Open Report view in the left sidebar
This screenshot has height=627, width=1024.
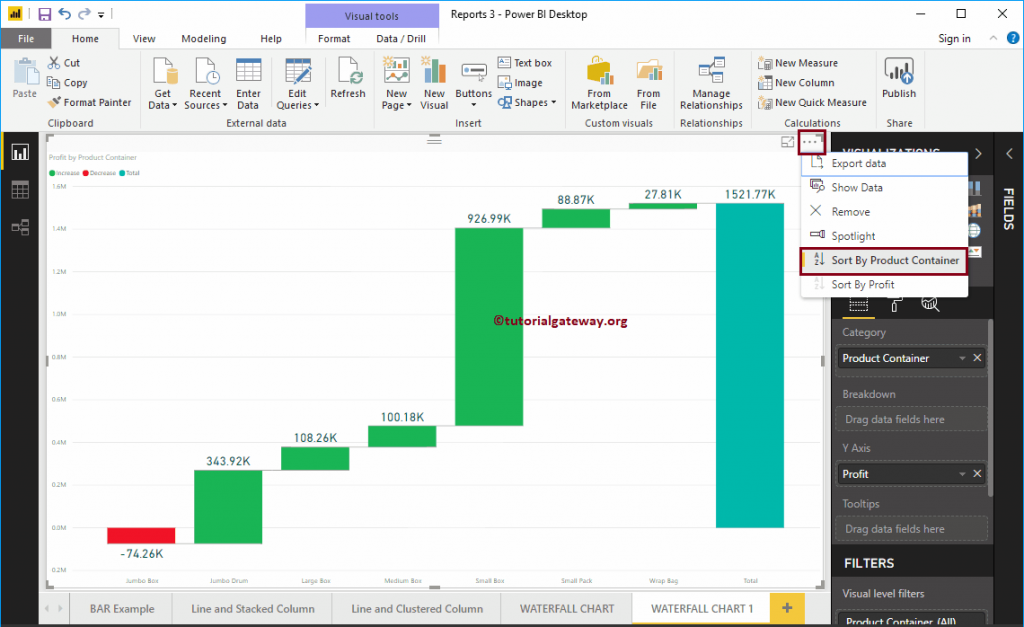(18, 151)
